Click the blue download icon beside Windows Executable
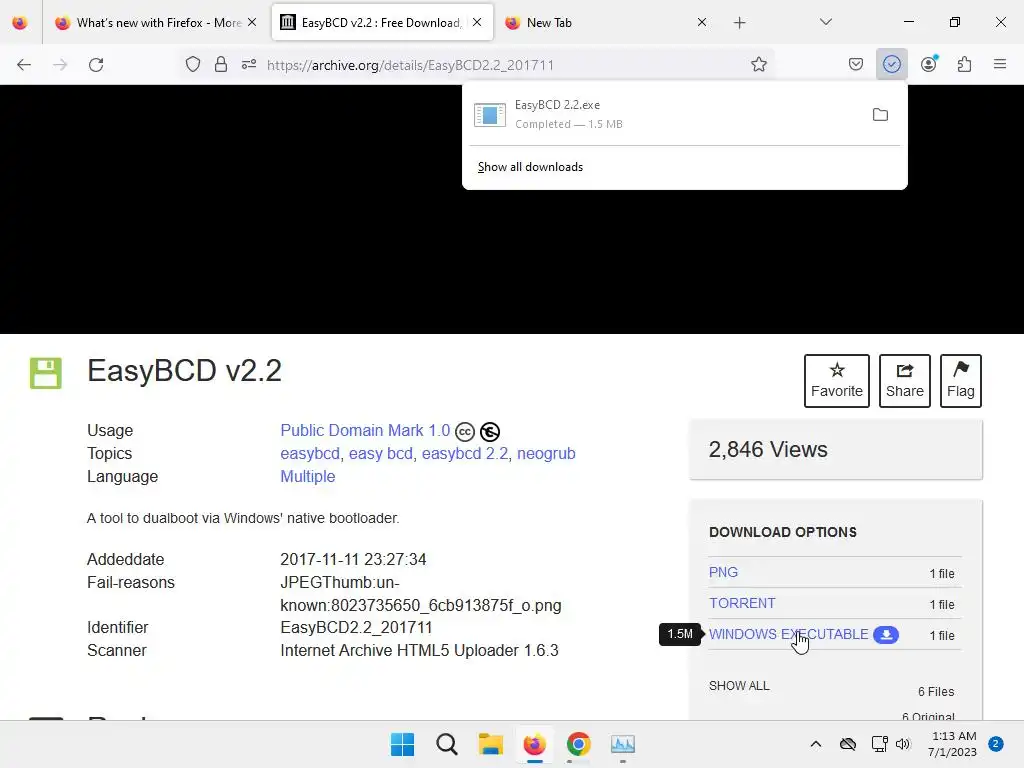Image resolution: width=1024 pixels, height=768 pixels. (x=886, y=635)
